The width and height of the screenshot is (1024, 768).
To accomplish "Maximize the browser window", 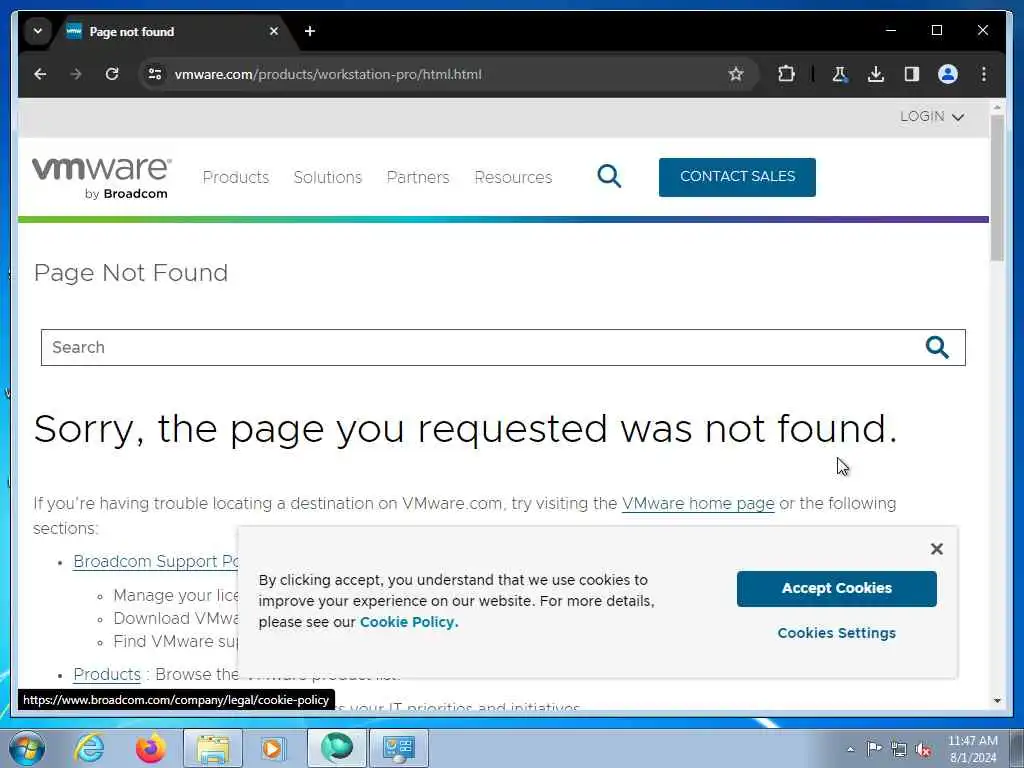I will coord(936,31).
